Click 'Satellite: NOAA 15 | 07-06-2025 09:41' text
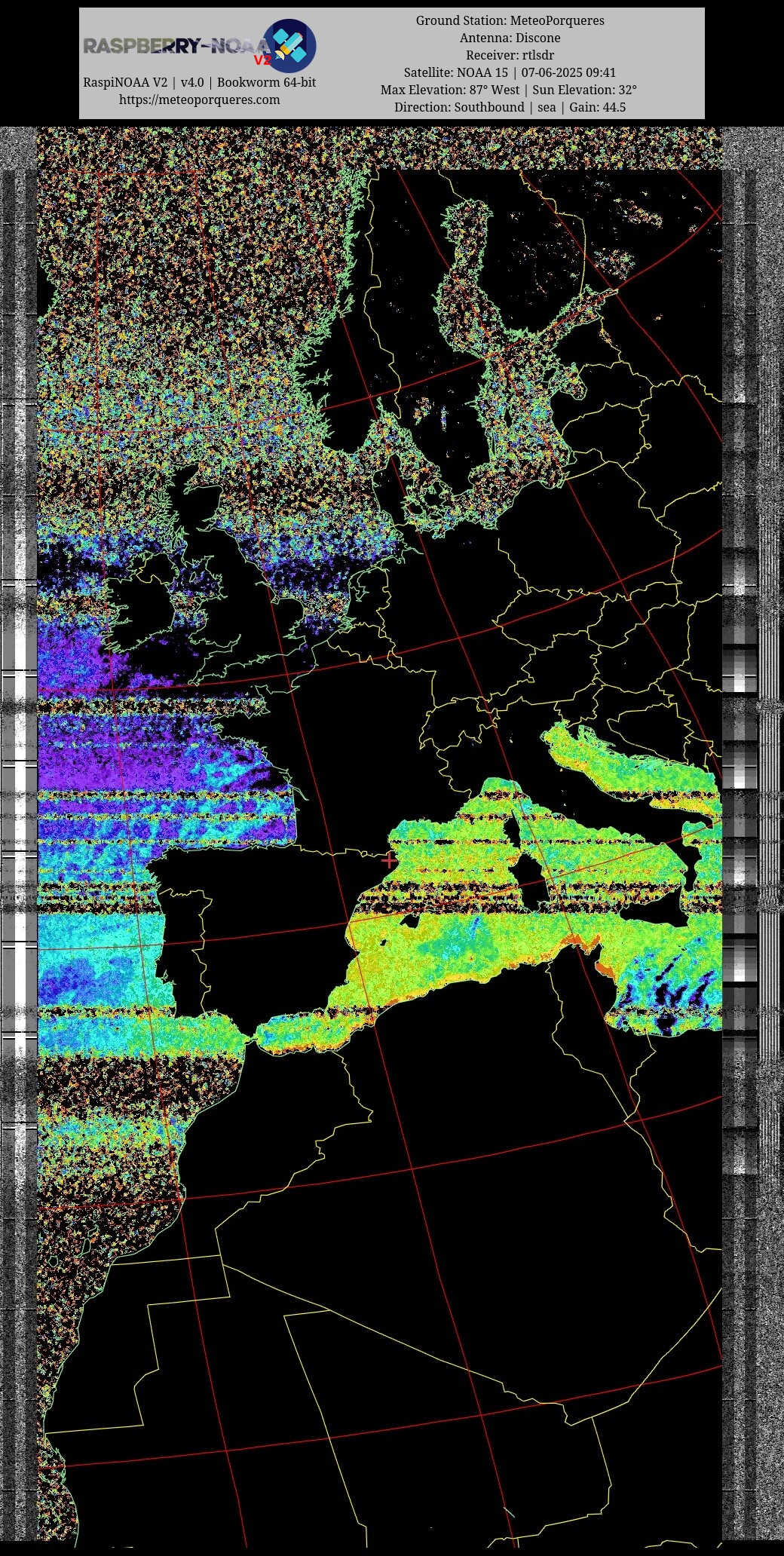784x1556 pixels. click(x=510, y=72)
